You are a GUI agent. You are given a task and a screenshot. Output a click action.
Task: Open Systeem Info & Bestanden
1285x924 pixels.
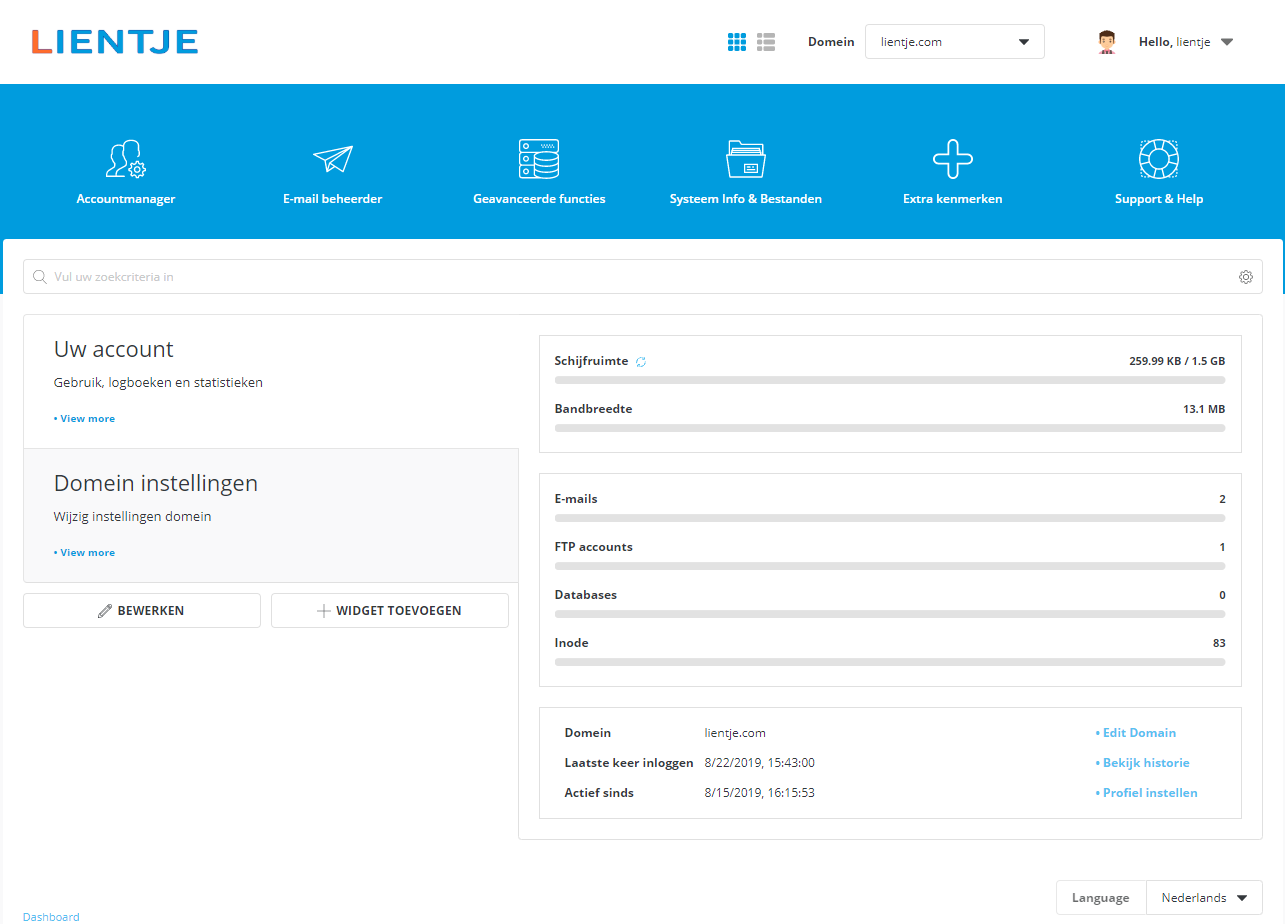pos(746,168)
